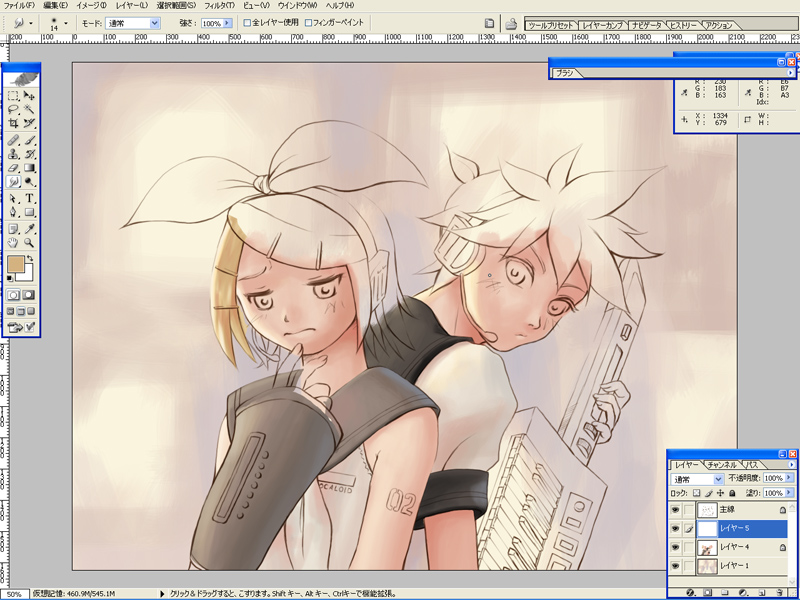800x600 pixels.
Task: Hide the 主線 layer
Action: click(x=676, y=510)
